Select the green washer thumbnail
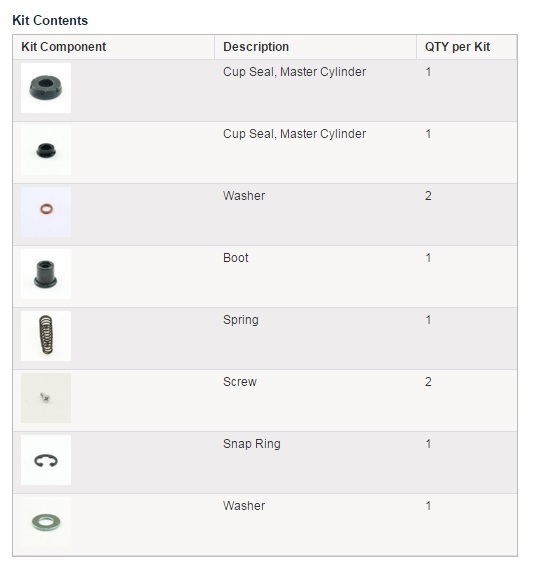Viewport: 537px width, 575px height. coord(46,522)
